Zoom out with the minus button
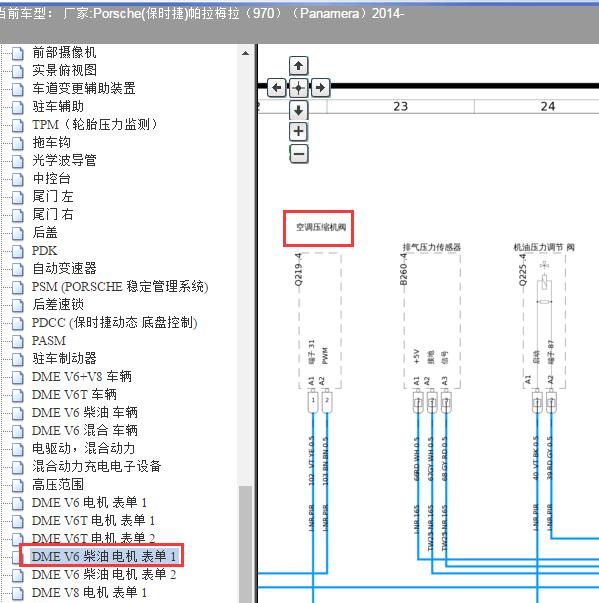Image resolution: width=599 pixels, height=603 pixels. [x=299, y=154]
